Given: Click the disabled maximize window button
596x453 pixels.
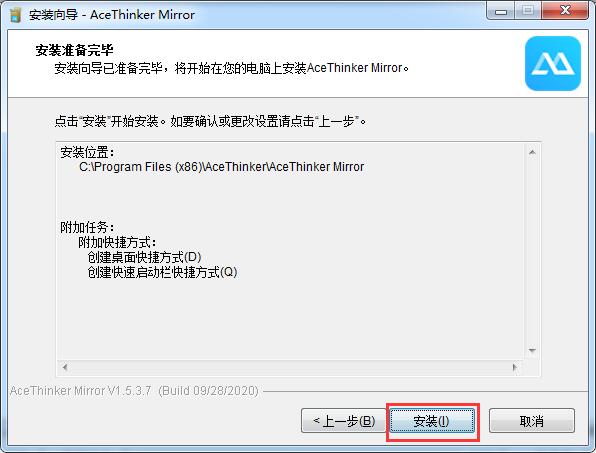Looking at the screenshot, I should click(x=528, y=11).
